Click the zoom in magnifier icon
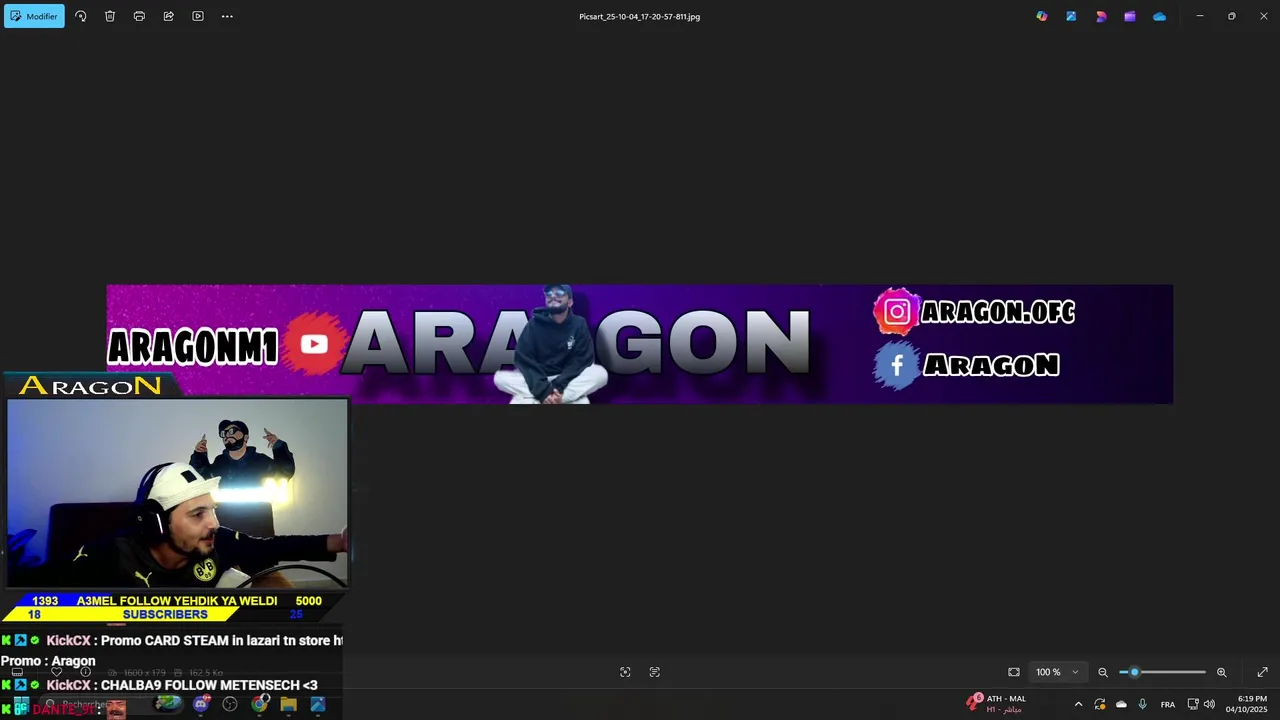1280x720 pixels. (x=1221, y=672)
